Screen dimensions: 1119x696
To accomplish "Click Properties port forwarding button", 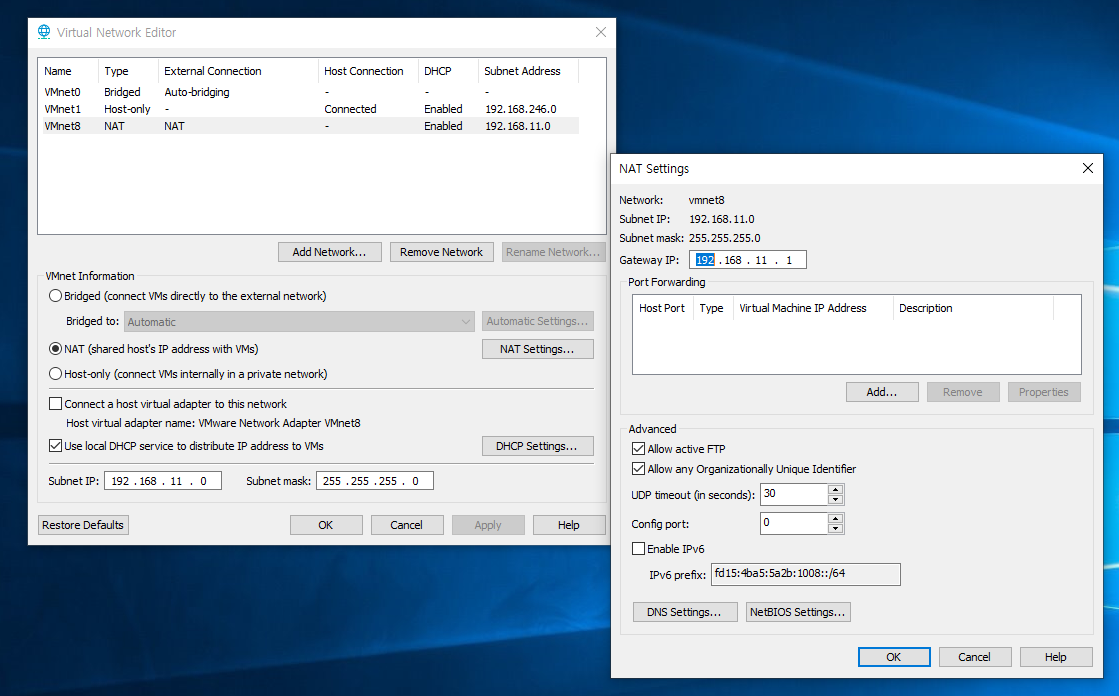I will [x=1044, y=392].
